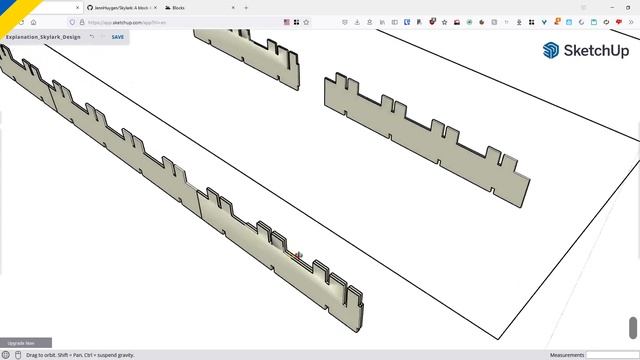Bookmark this page with the star icon

[x=306, y=22]
